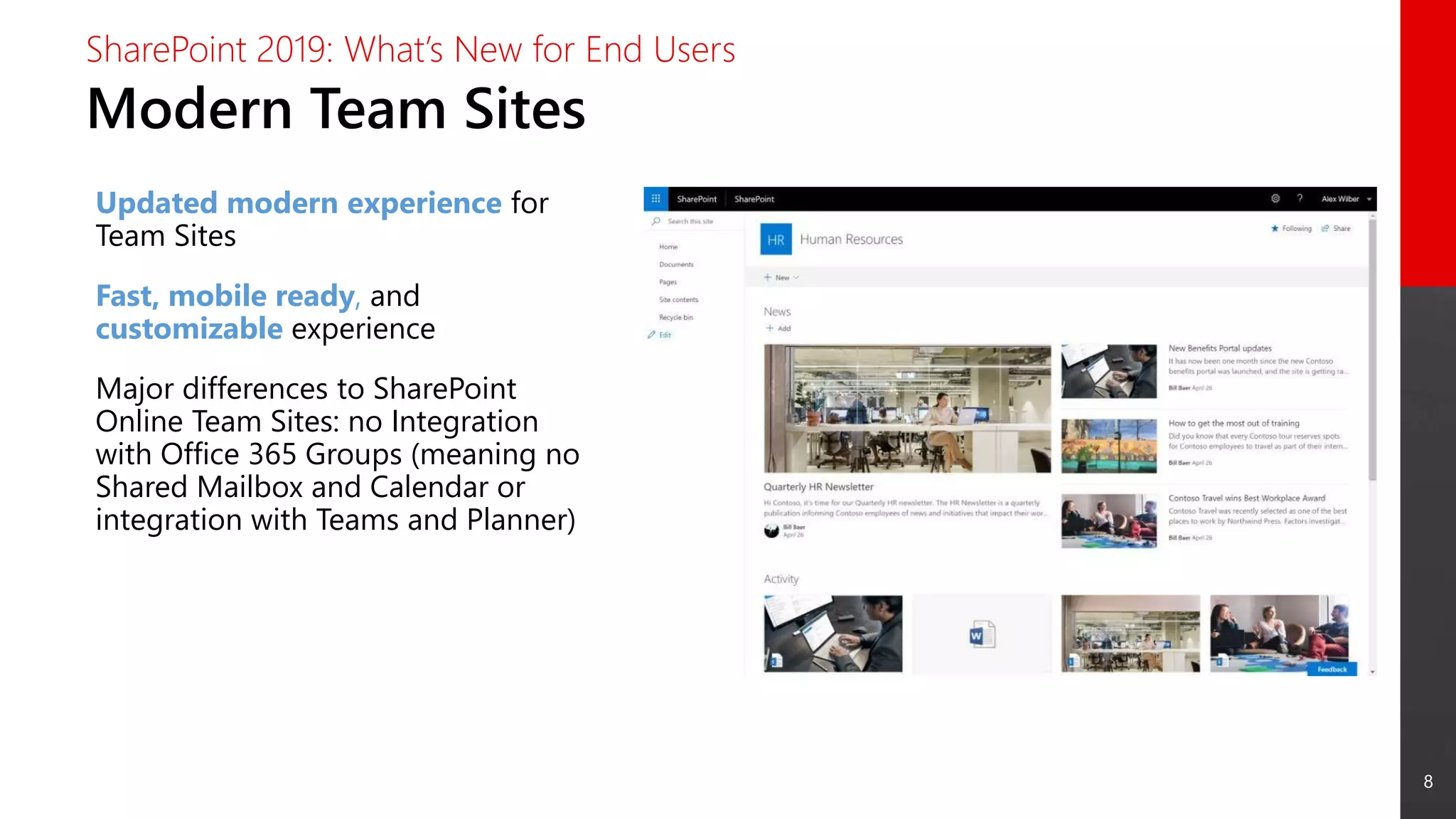Click the Search this site box
Screen dimensions: 1456x819
click(693, 221)
